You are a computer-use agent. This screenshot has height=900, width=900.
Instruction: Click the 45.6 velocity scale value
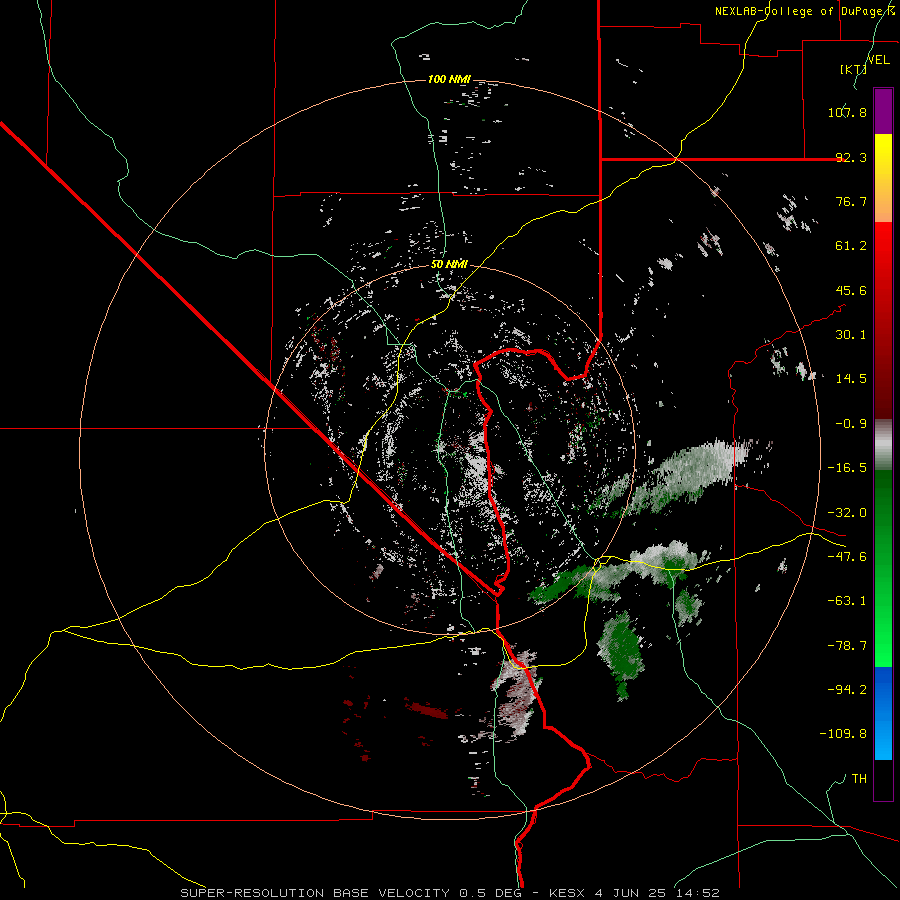coord(851,290)
